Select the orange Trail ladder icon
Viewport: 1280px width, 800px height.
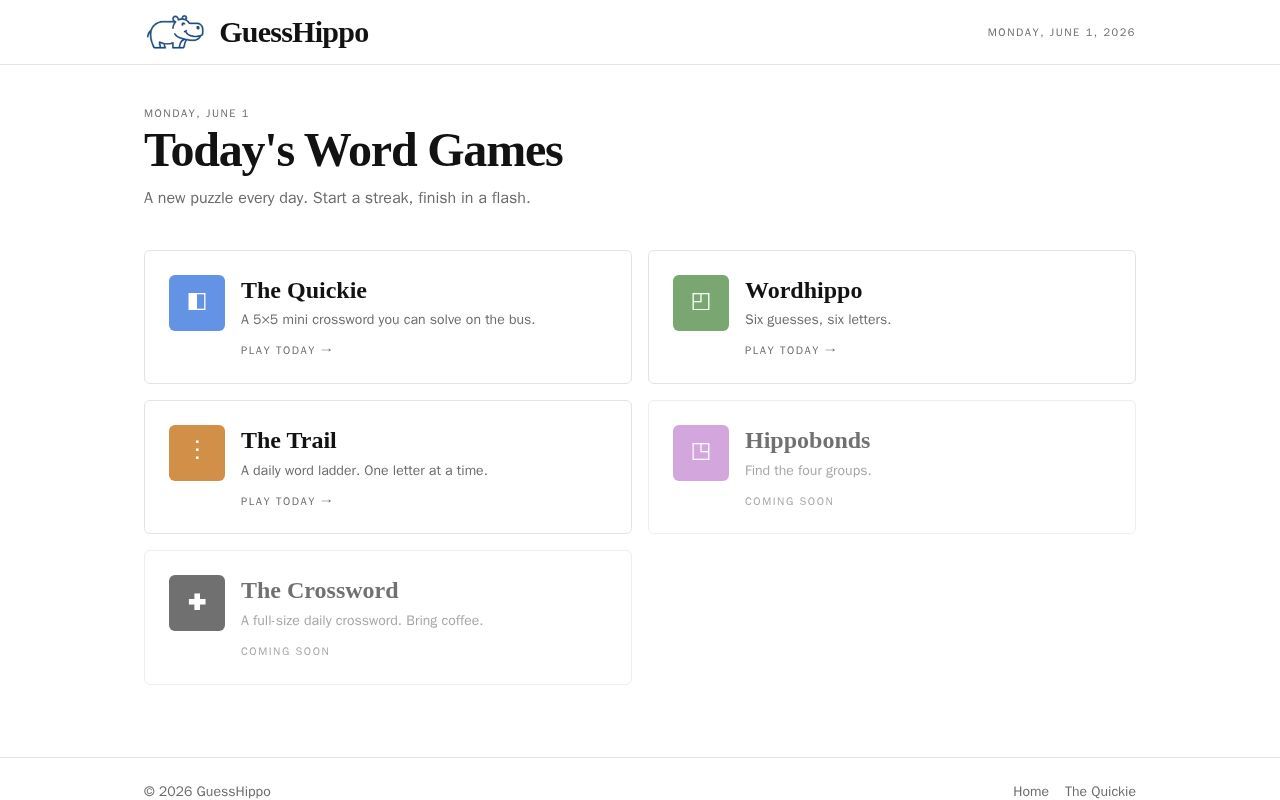(x=197, y=453)
